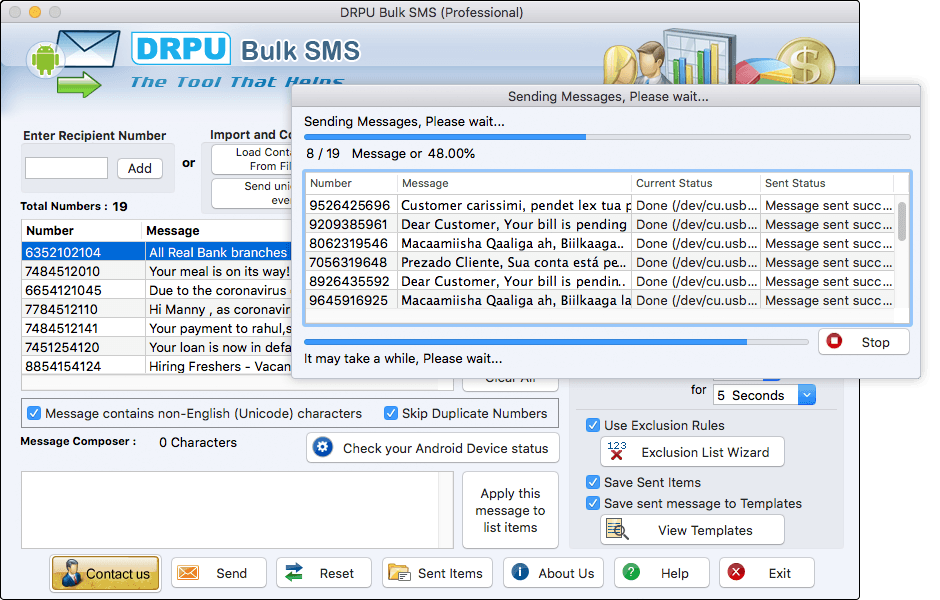Click the envelope Send button
Viewport: 940px width, 600px height.
point(218,573)
